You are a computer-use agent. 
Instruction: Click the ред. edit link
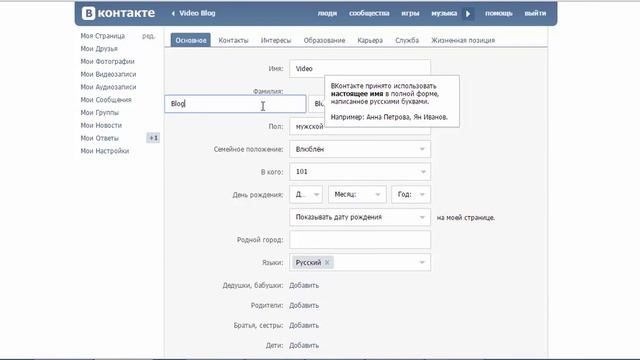(x=149, y=36)
